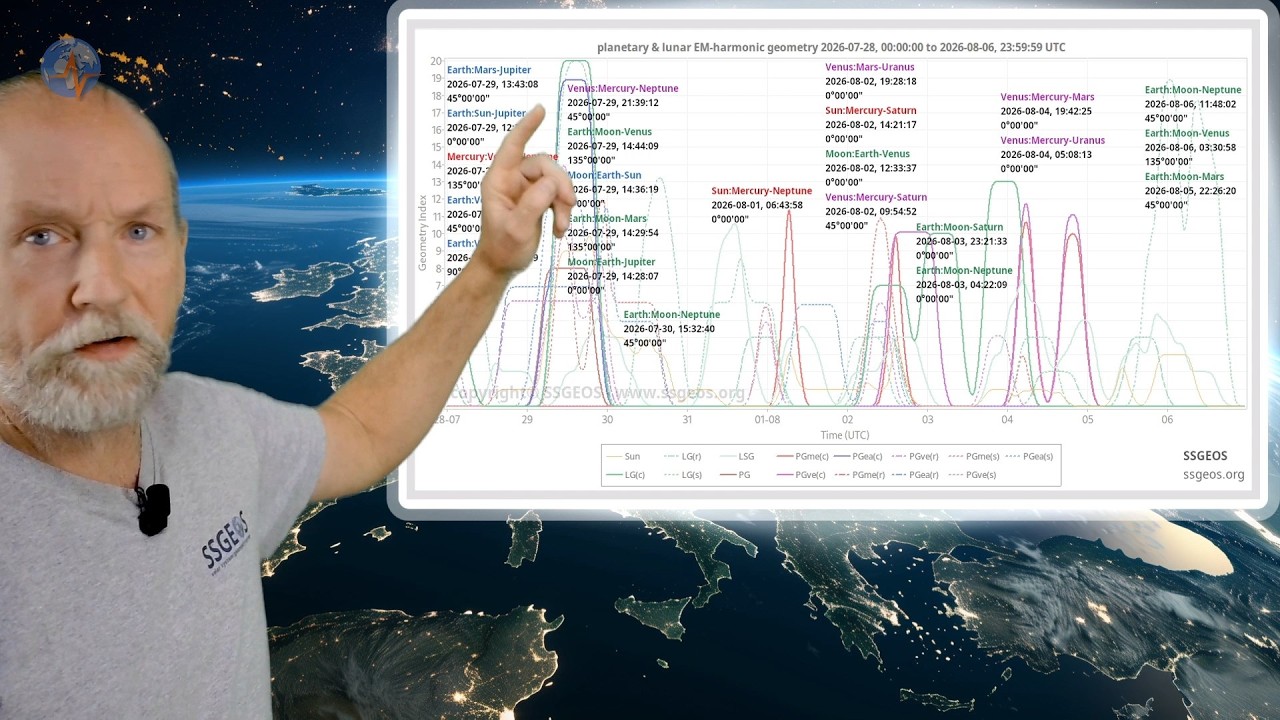Click the Time (UTC) axis label

click(x=845, y=435)
